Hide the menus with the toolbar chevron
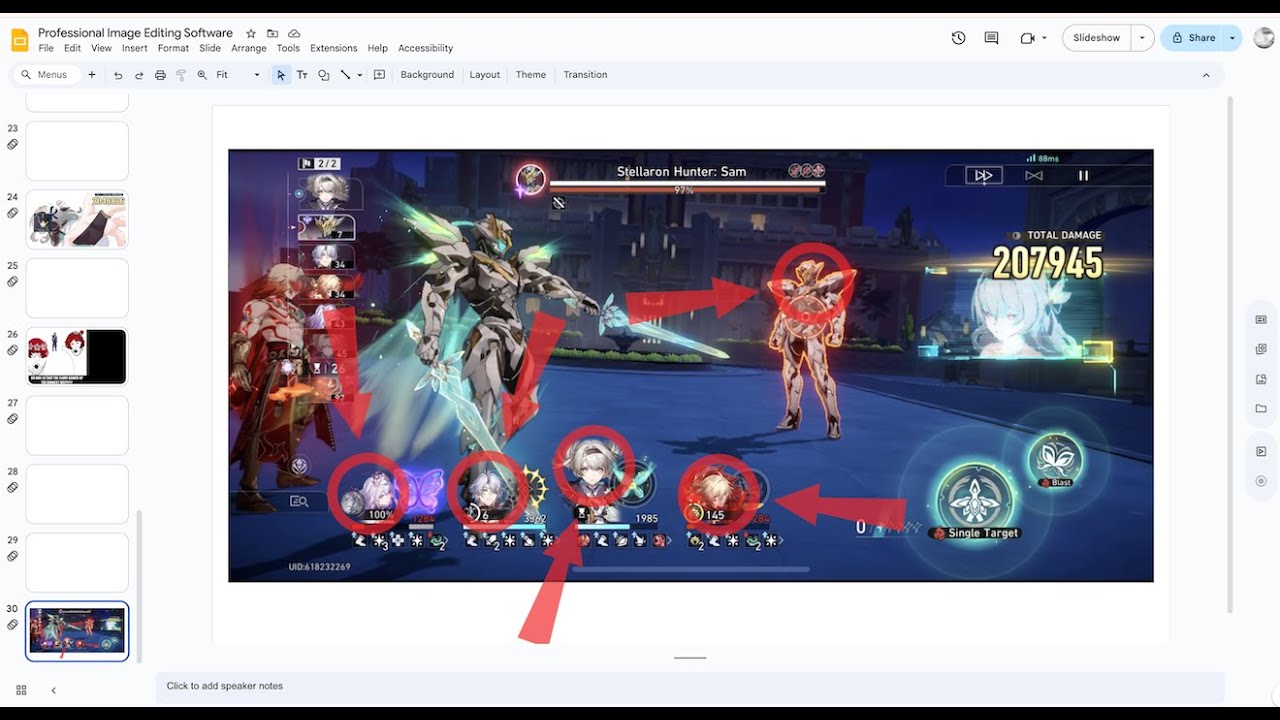The height and width of the screenshot is (720, 1280). point(1206,75)
